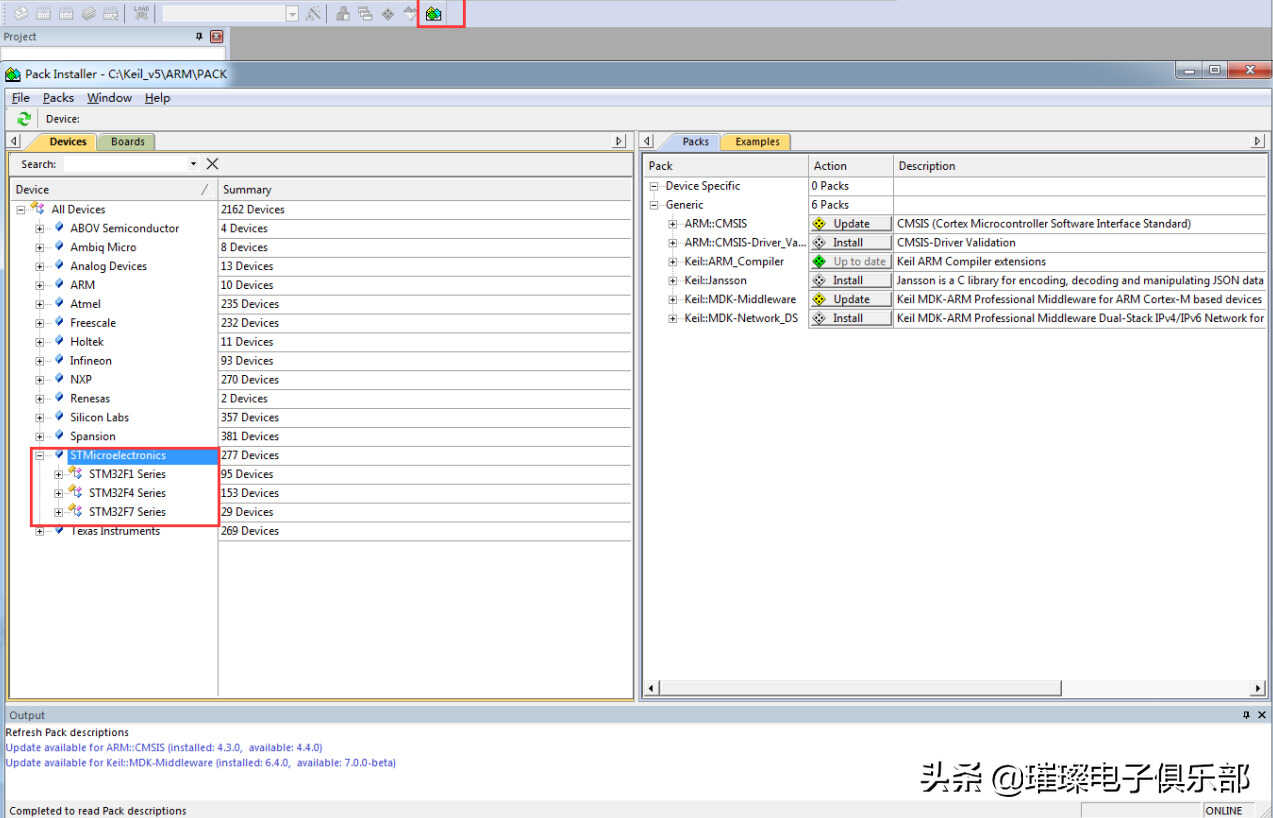Click the blue icon beside NXP
The width and height of the screenshot is (1273, 818).
(x=59, y=379)
